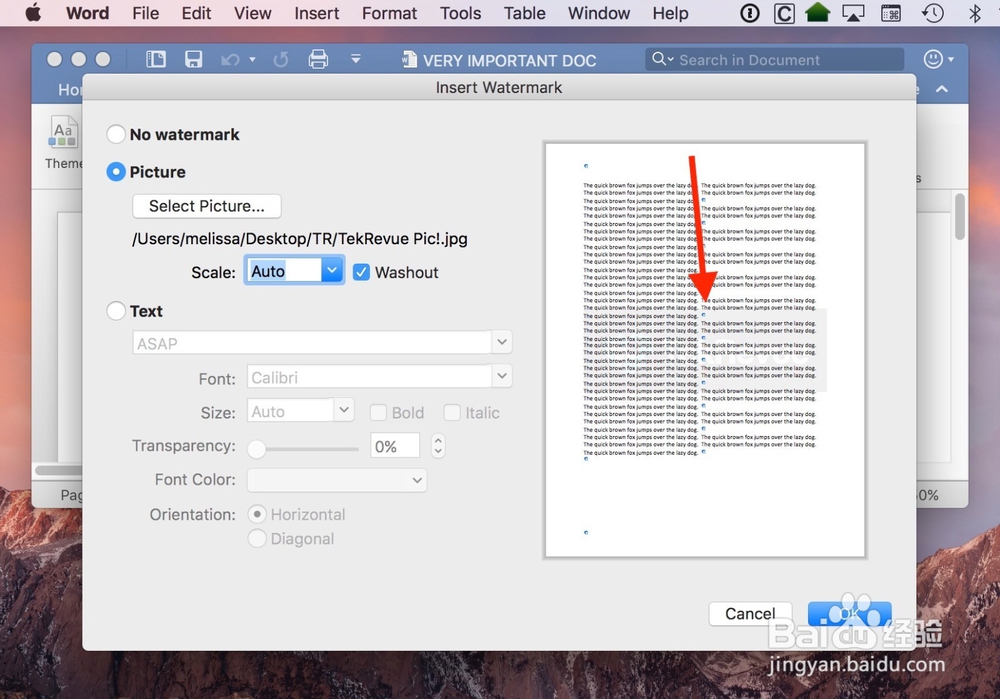This screenshot has width=1000, height=699.
Task: Click the Transparency slider handle
Action: tap(256, 449)
